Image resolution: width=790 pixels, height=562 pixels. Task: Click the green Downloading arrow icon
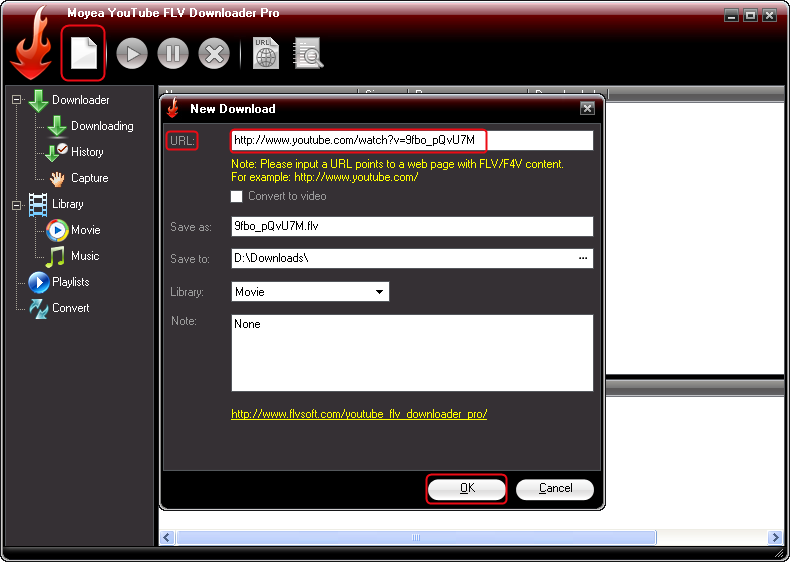[57, 127]
